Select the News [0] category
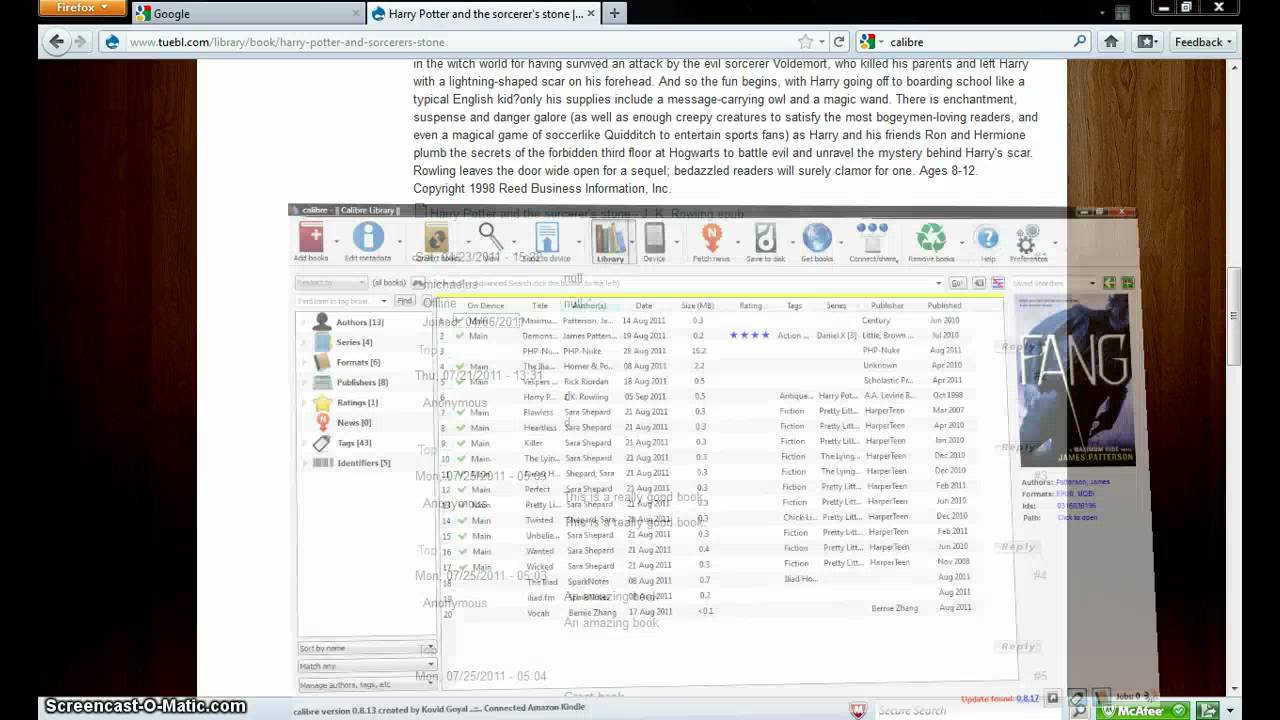The image size is (1280, 720). click(x=353, y=423)
